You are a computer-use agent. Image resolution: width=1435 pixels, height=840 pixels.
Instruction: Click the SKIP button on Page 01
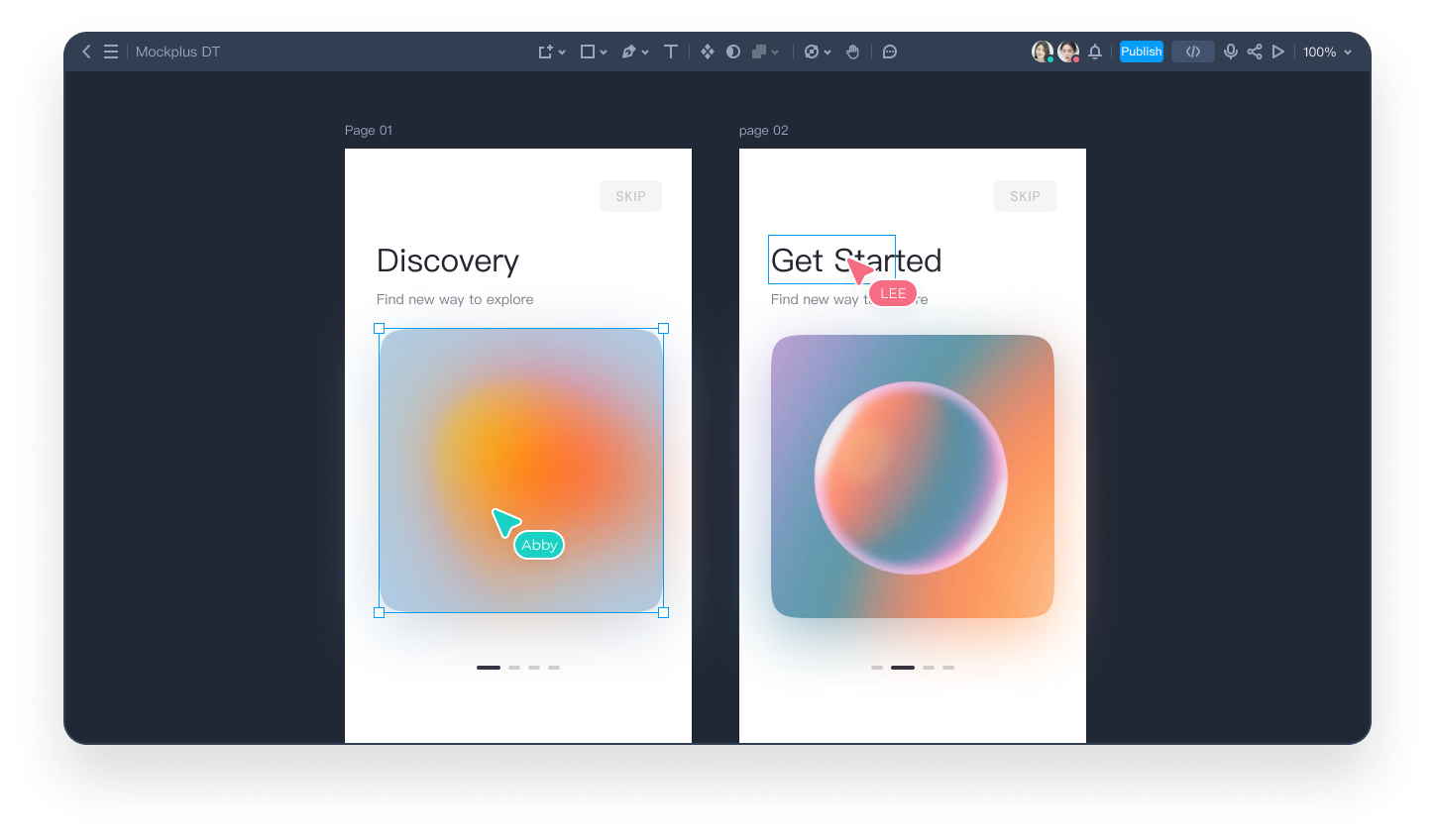point(630,196)
